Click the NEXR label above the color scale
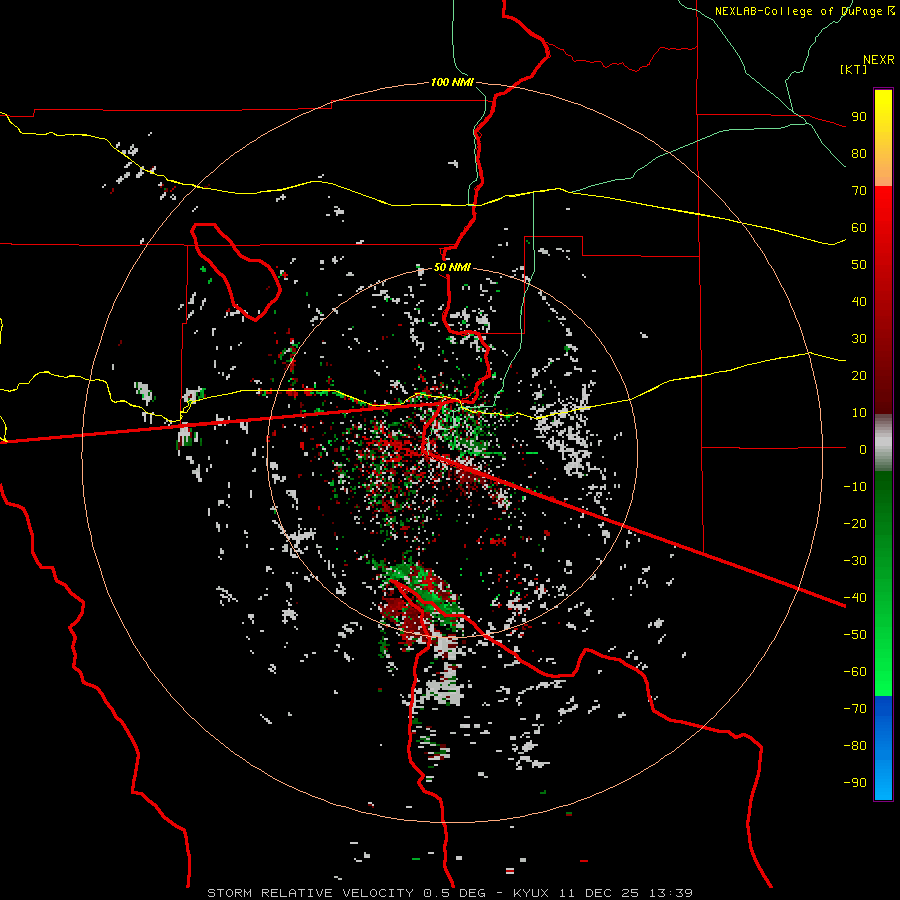This screenshot has width=900, height=900. point(879,60)
